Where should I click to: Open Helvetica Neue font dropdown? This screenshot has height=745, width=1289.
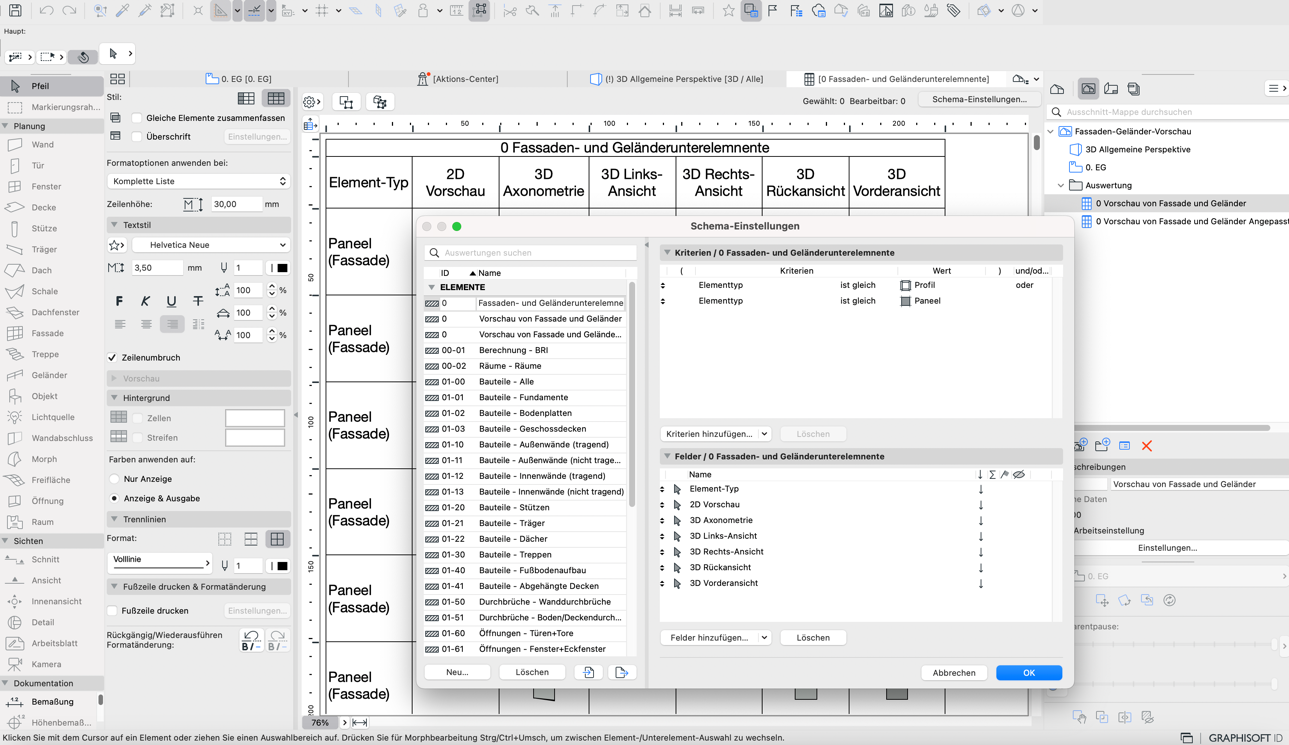click(211, 245)
